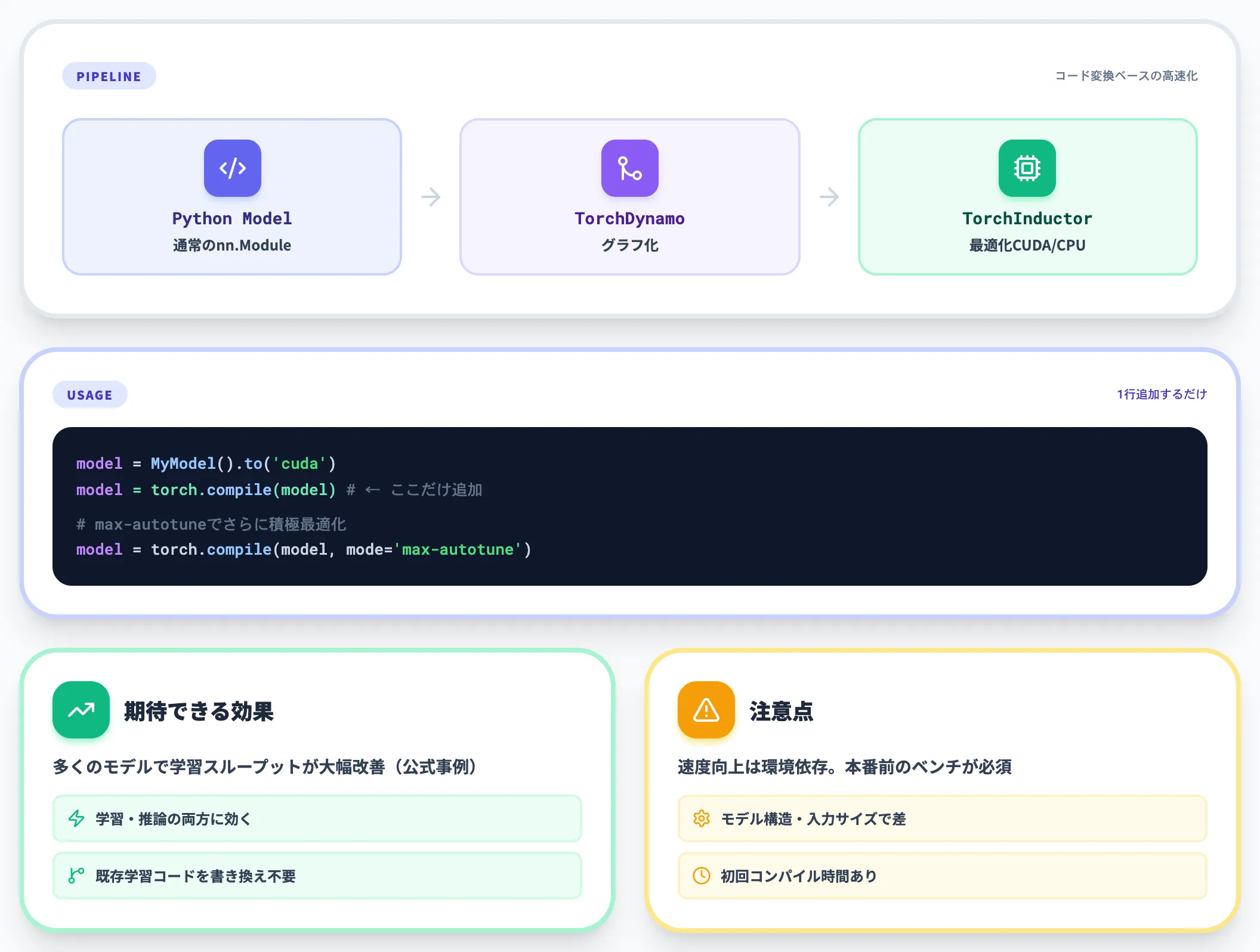Click the text 速度向上は環境依存。本番前のベンチが必須

tap(845, 766)
